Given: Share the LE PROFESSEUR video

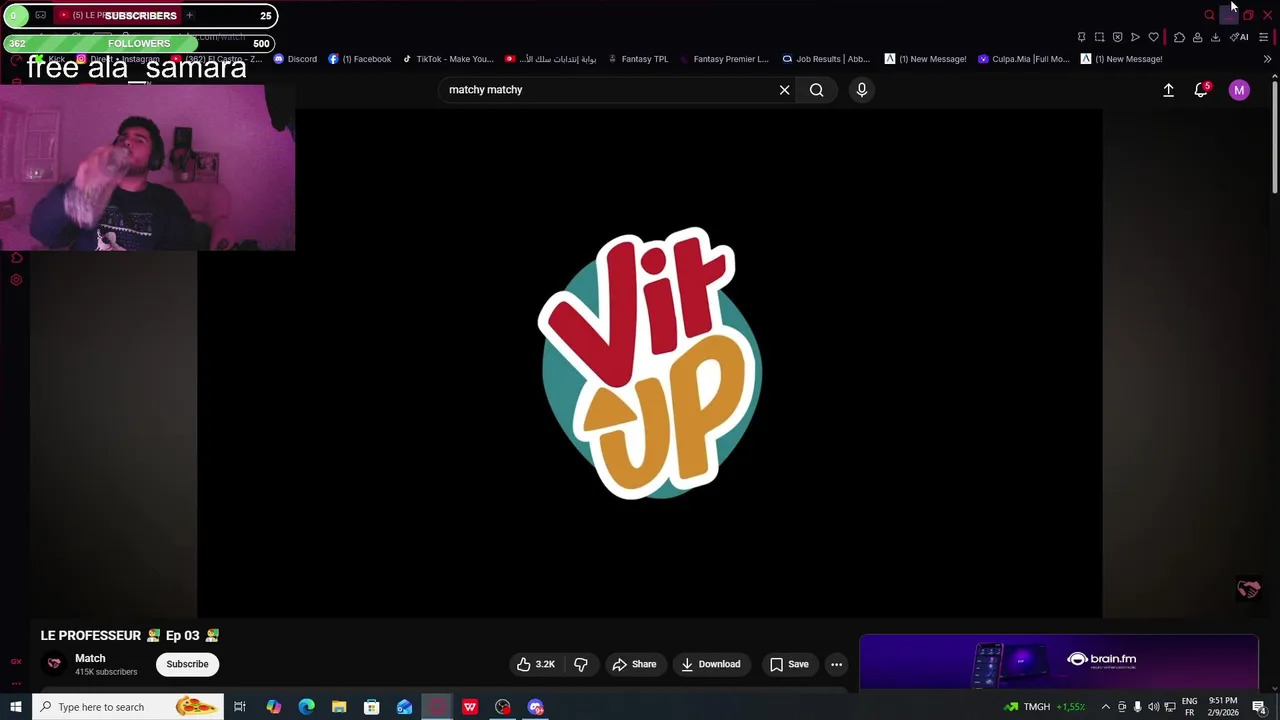Looking at the screenshot, I should point(634,664).
